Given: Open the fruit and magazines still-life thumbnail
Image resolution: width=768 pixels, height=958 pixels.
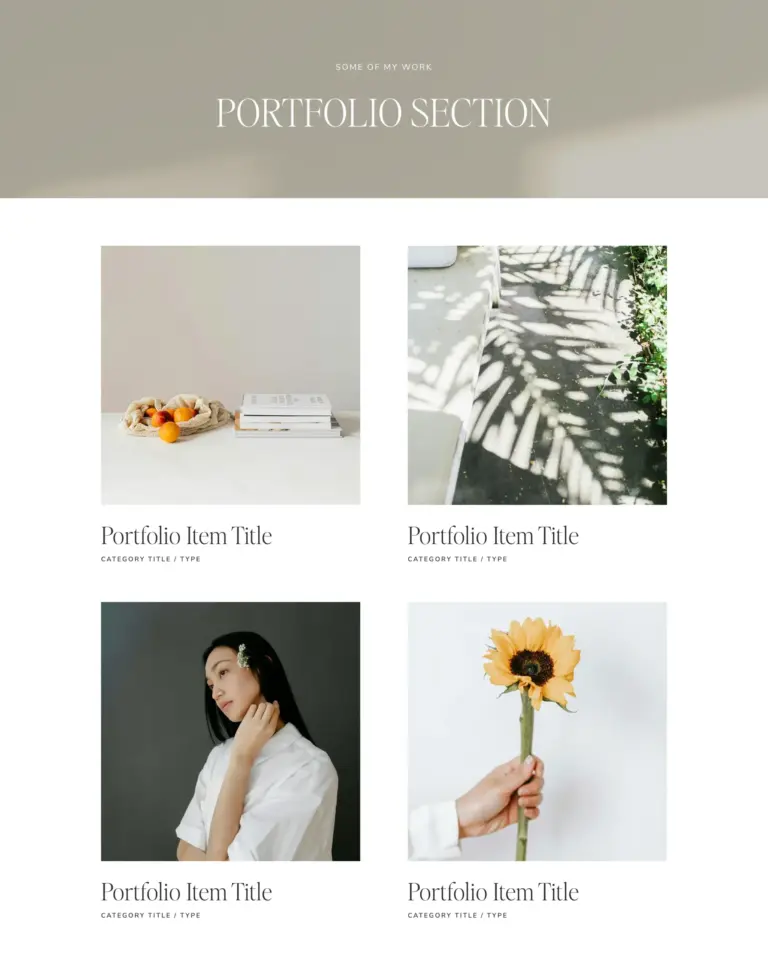Looking at the screenshot, I should pyautogui.click(x=230, y=375).
